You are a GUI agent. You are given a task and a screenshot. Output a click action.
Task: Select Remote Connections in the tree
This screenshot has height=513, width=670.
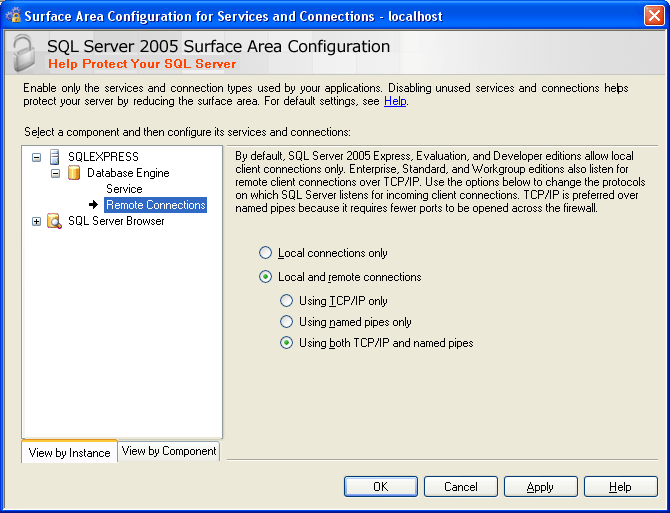[156, 205]
